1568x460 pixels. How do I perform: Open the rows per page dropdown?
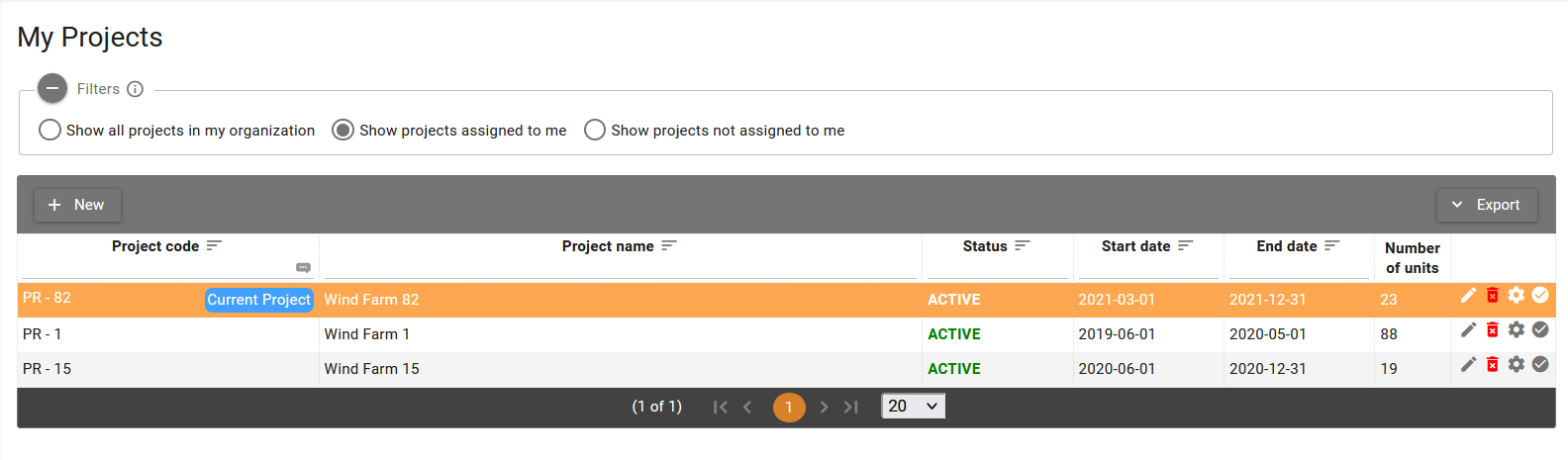pos(913,406)
